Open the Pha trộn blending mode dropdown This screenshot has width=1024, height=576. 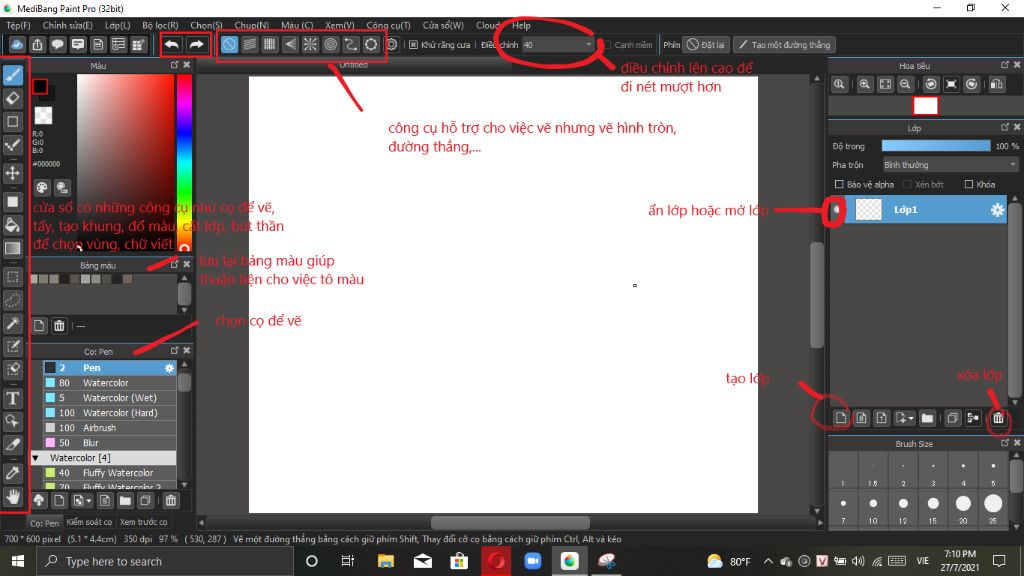coord(950,165)
